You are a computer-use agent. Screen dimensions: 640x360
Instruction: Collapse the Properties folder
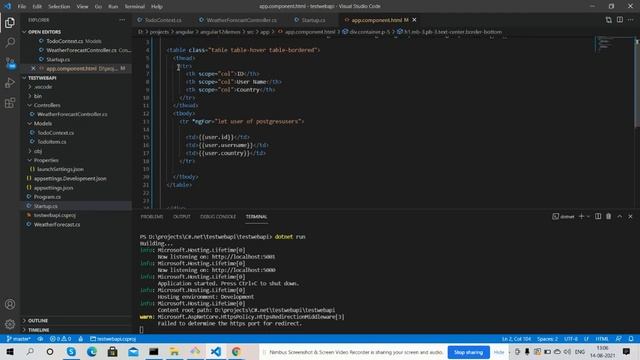click(46, 160)
